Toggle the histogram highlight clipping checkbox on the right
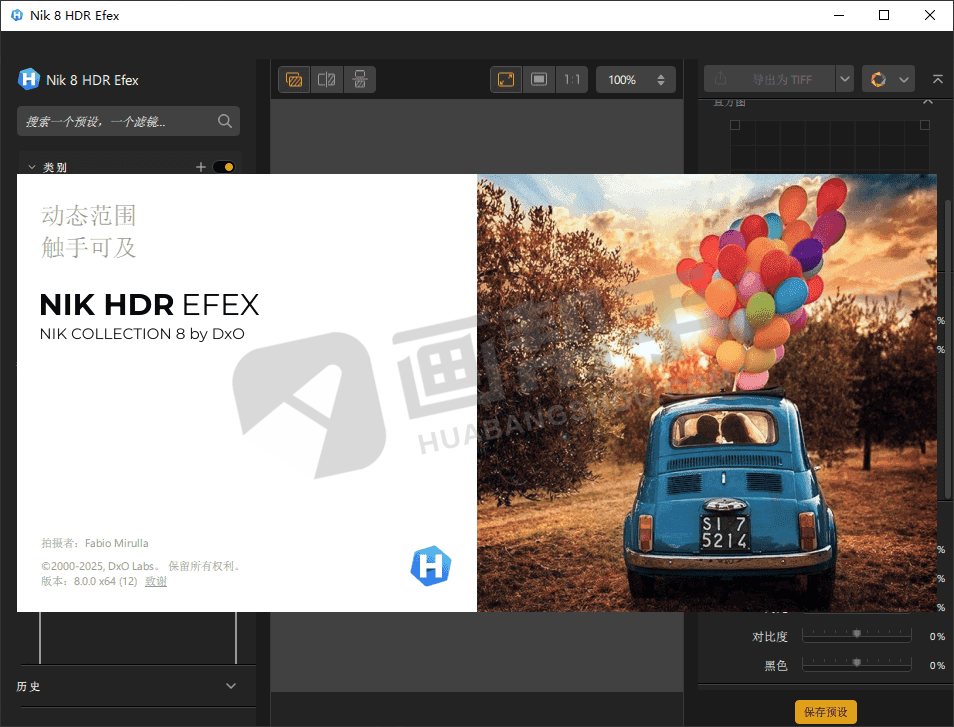 tap(925, 125)
